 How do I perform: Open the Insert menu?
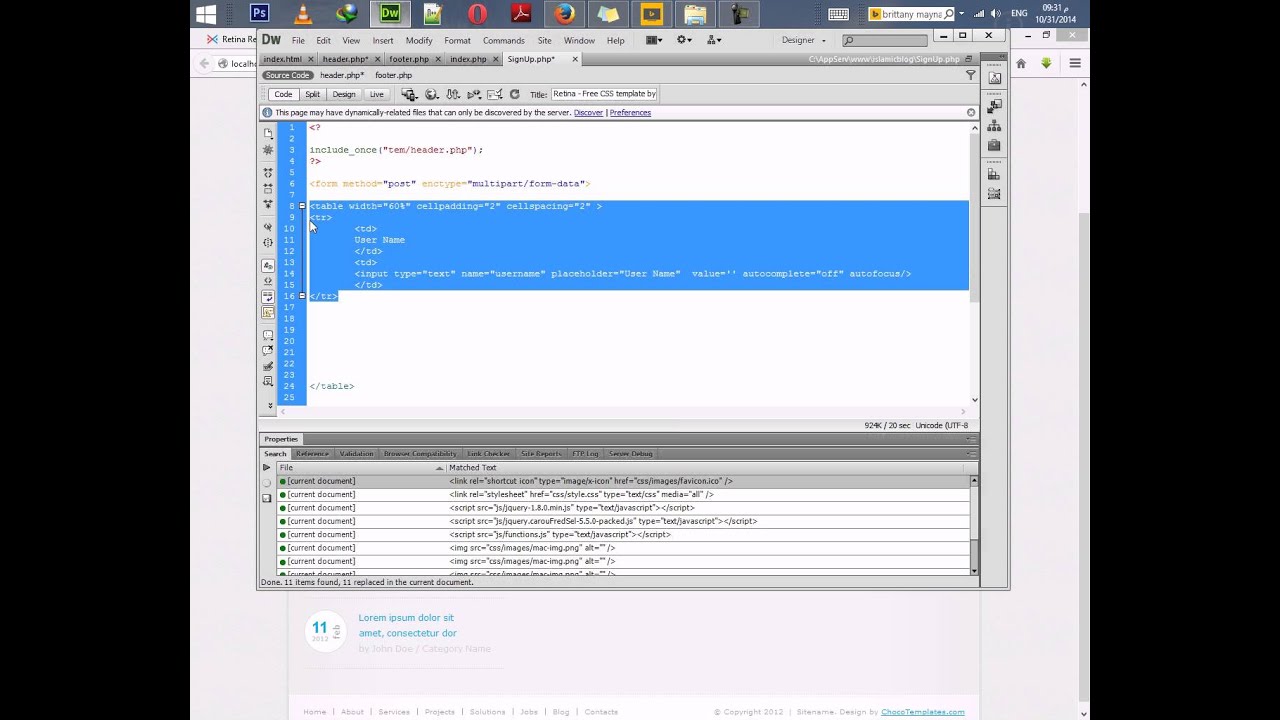(383, 41)
